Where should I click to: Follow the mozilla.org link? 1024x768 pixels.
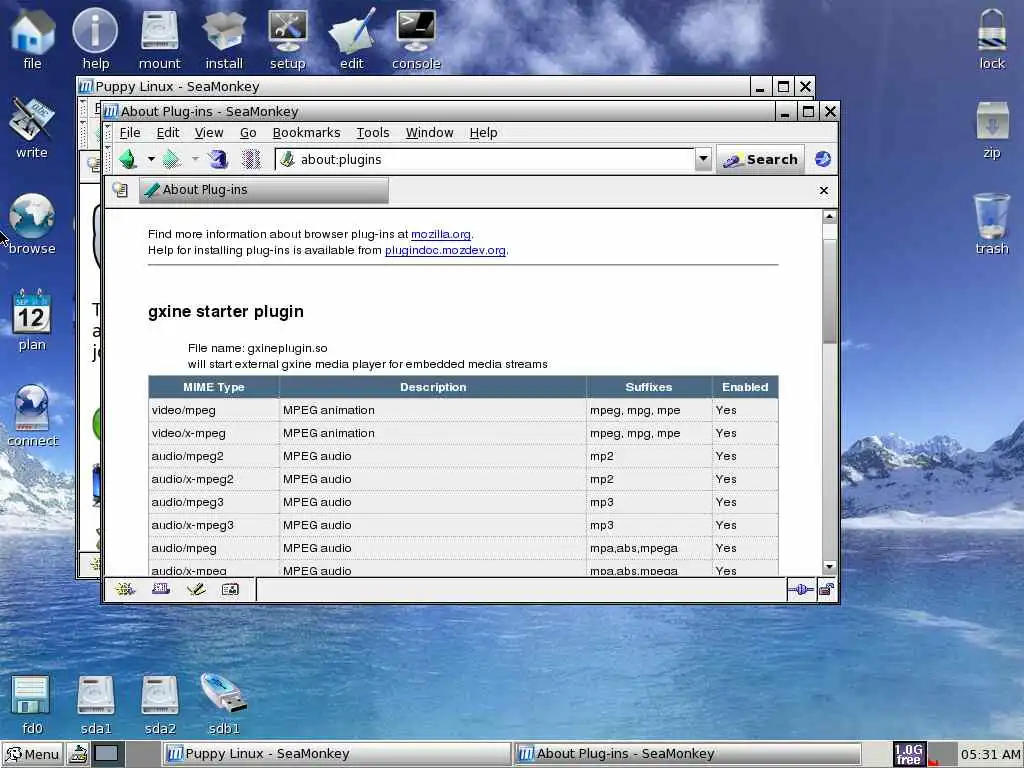(441, 234)
